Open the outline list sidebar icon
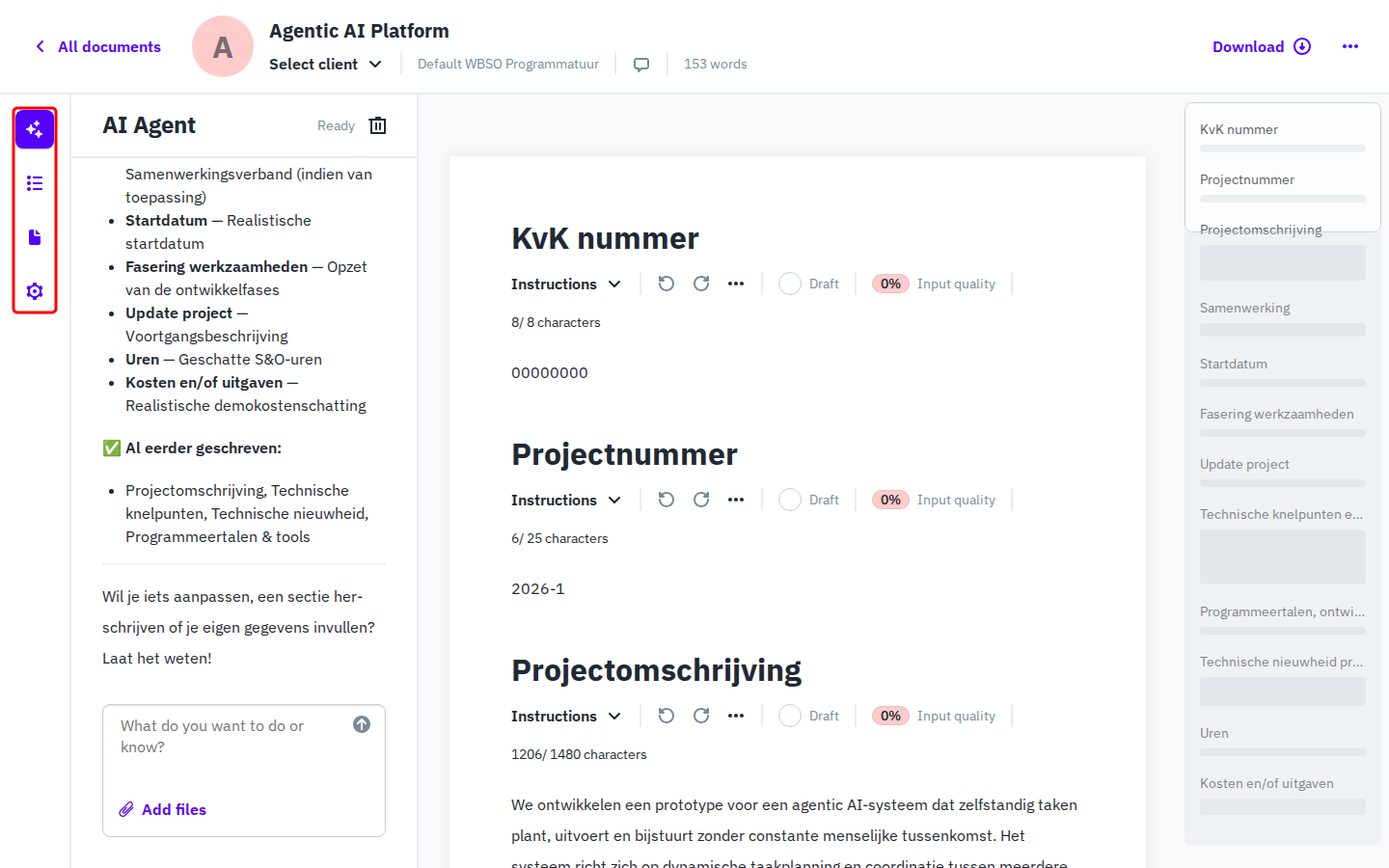 point(35,183)
